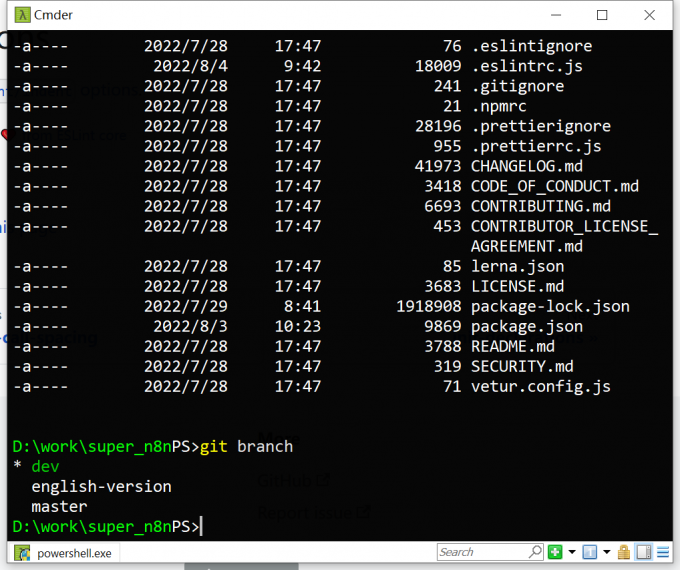Click the active consoles list icon
Image resolution: width=680 pixels, height=570 pixels.
590,552
